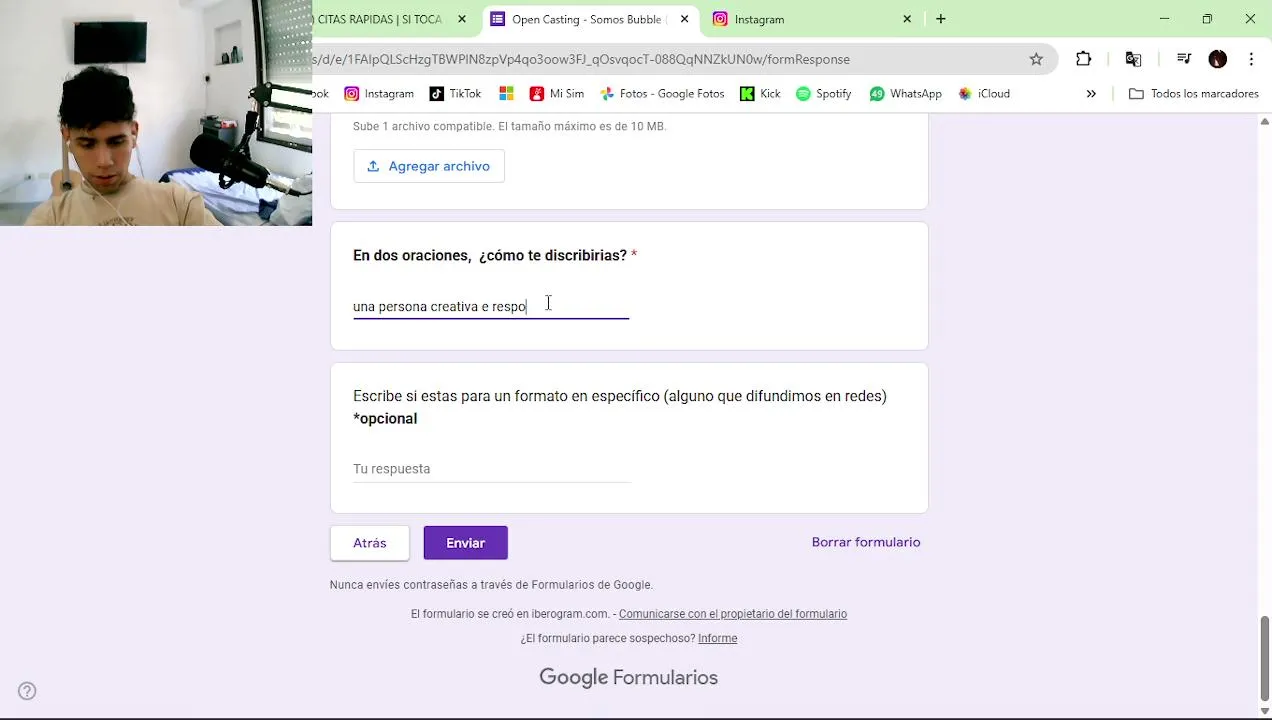This screenshot has height=720, width=1272.
Task: Click the Tu respuesta text field
Action: (x=491, y=468)
